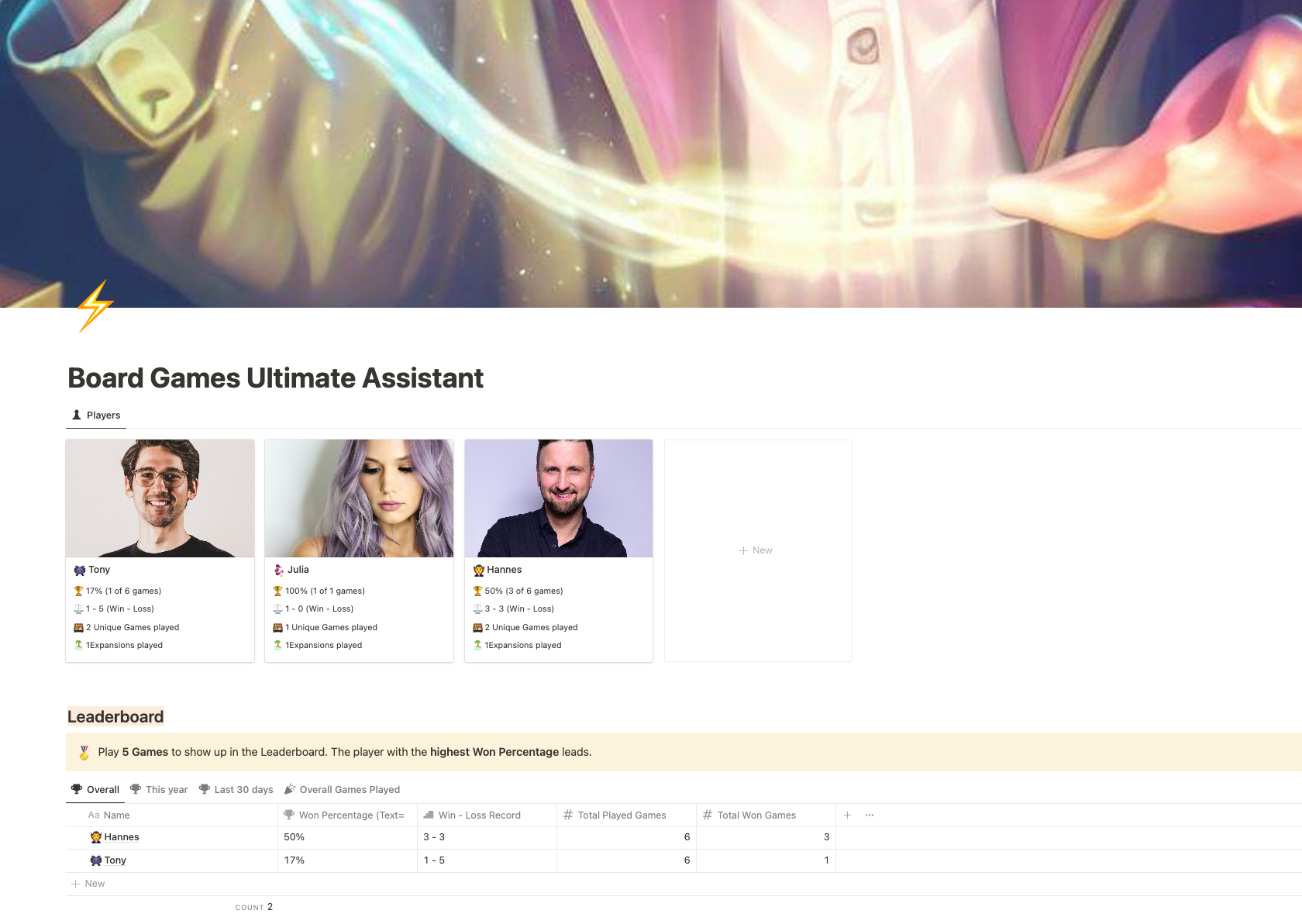
Task: Open Julia's player page from card title
Action: [x=298, y=570]
